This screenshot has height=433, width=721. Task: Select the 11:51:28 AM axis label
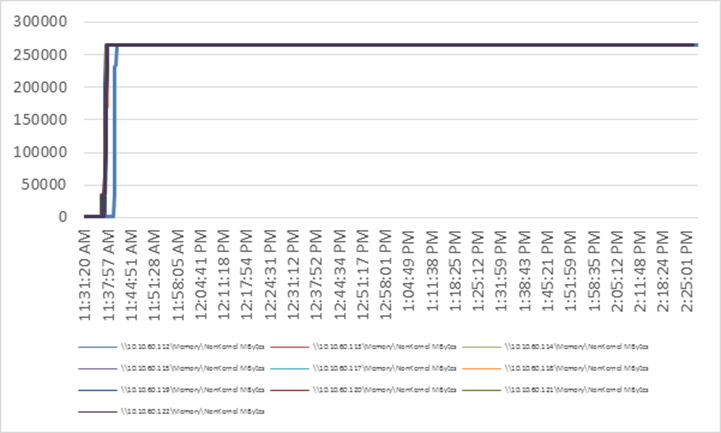click(154, 275)
